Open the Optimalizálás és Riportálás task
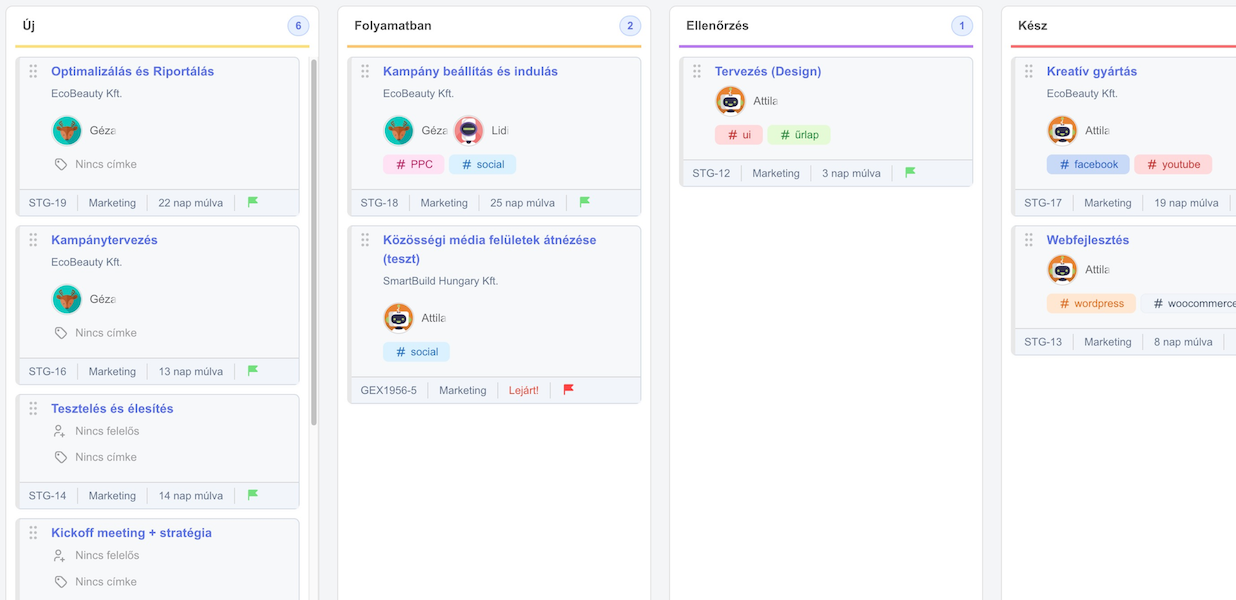This screenshot has height=600, width=1236. [132, 71]
